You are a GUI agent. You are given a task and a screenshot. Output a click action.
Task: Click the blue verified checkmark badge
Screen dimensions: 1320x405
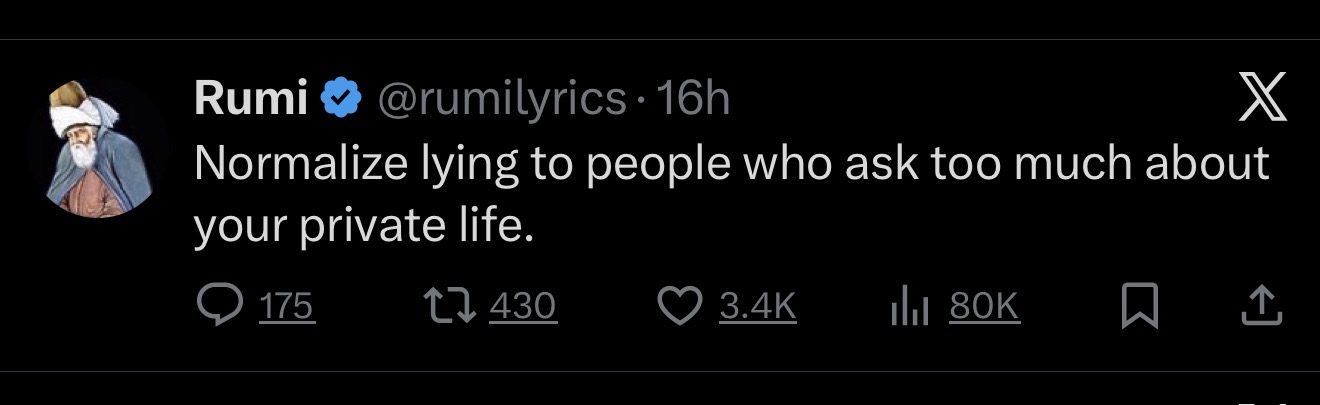tap(342, 98)
